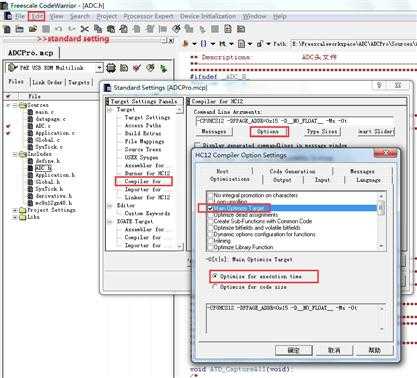
Task: Click the derivative.h file icon
Action: [30, 196]
